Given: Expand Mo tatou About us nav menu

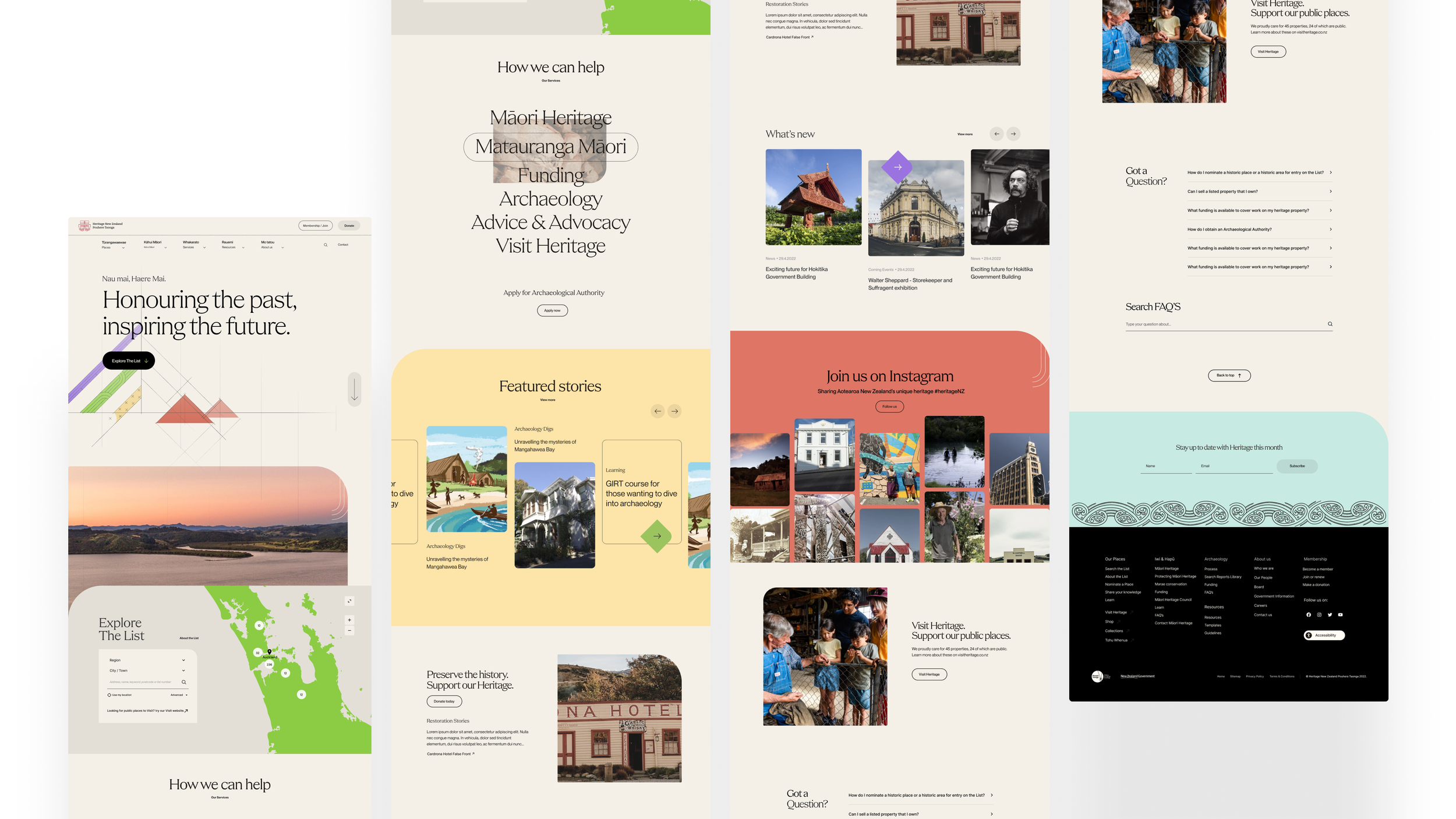Looking at the screenshot, I should [273, 245].
